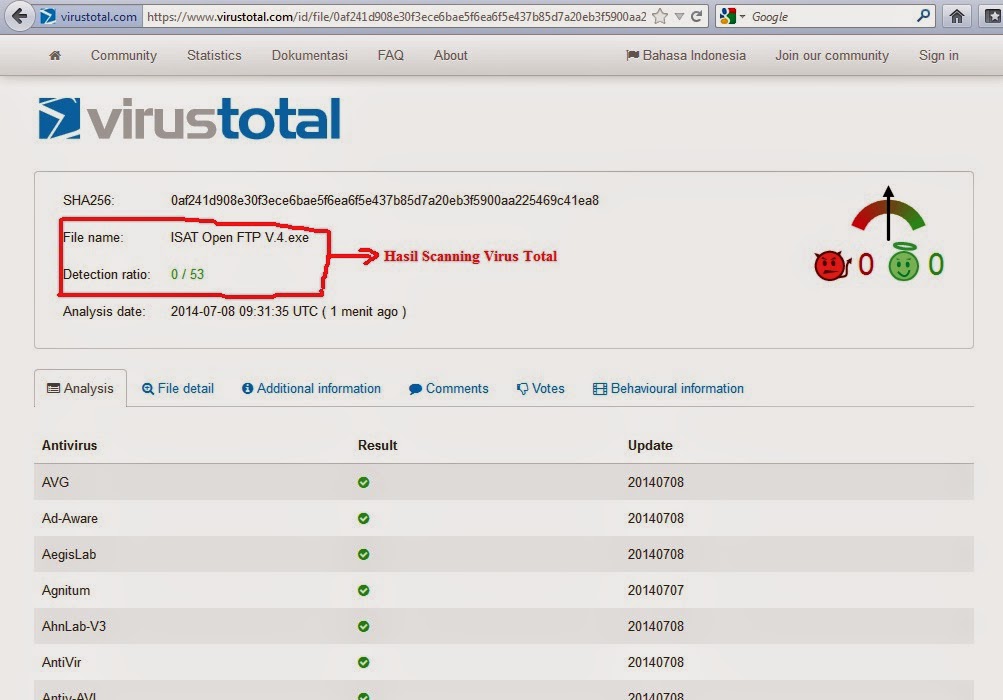Click the Agnitum antivirus row name
This screenshot has width=1003, height=700.
coord(66,591)
